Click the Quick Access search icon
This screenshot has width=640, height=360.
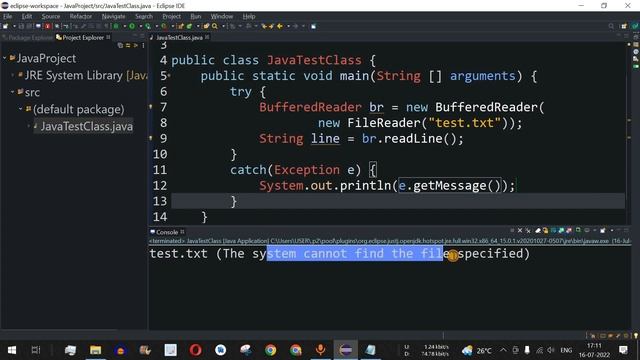click(611, 26)
